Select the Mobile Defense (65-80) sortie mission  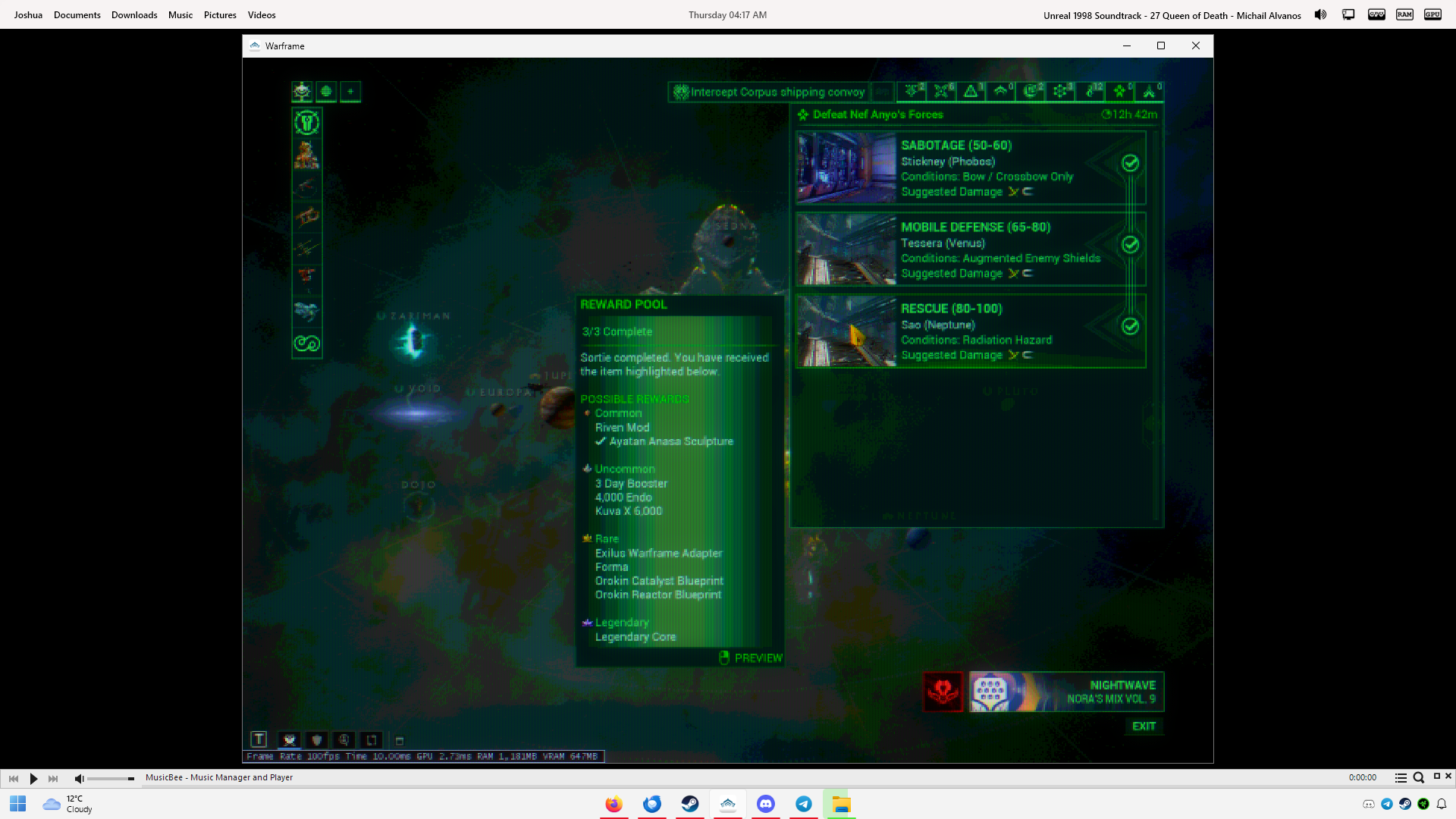point(971,249)
